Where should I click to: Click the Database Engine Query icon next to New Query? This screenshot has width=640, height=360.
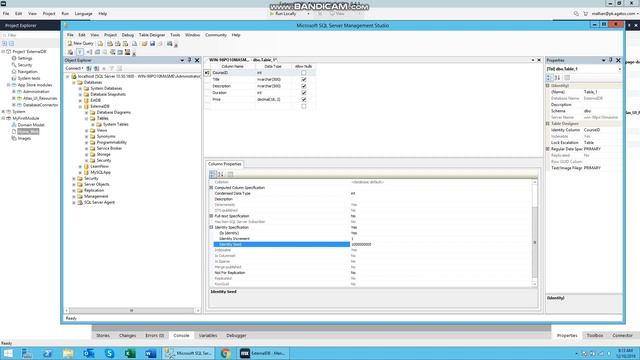pos(100,43)
